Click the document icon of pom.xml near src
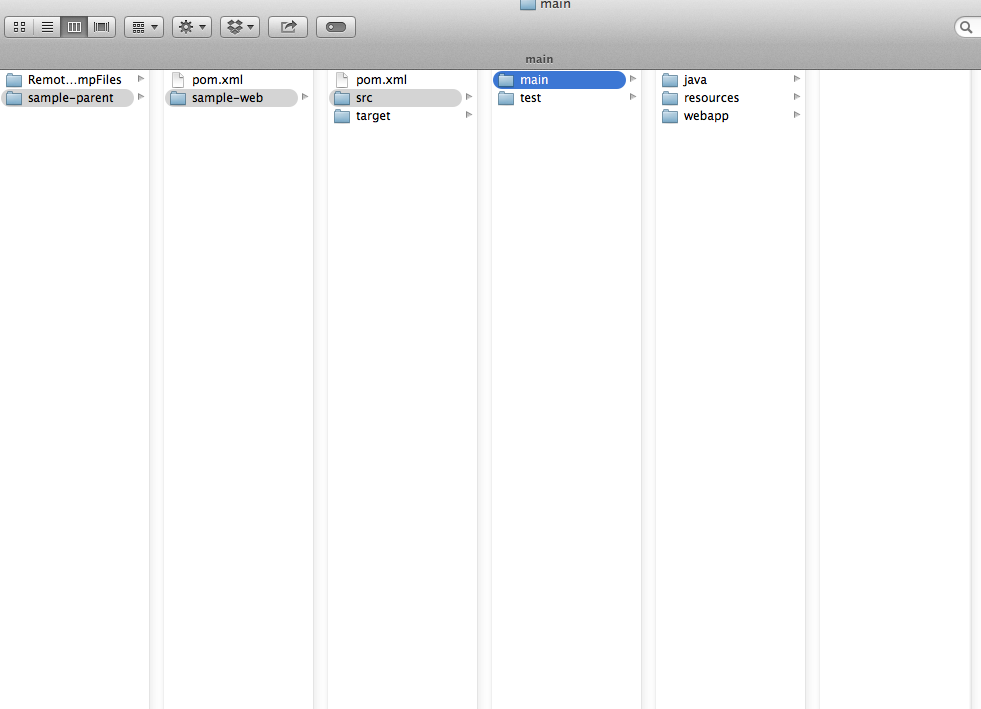This screenshot has height=709, width=981. 342,79
